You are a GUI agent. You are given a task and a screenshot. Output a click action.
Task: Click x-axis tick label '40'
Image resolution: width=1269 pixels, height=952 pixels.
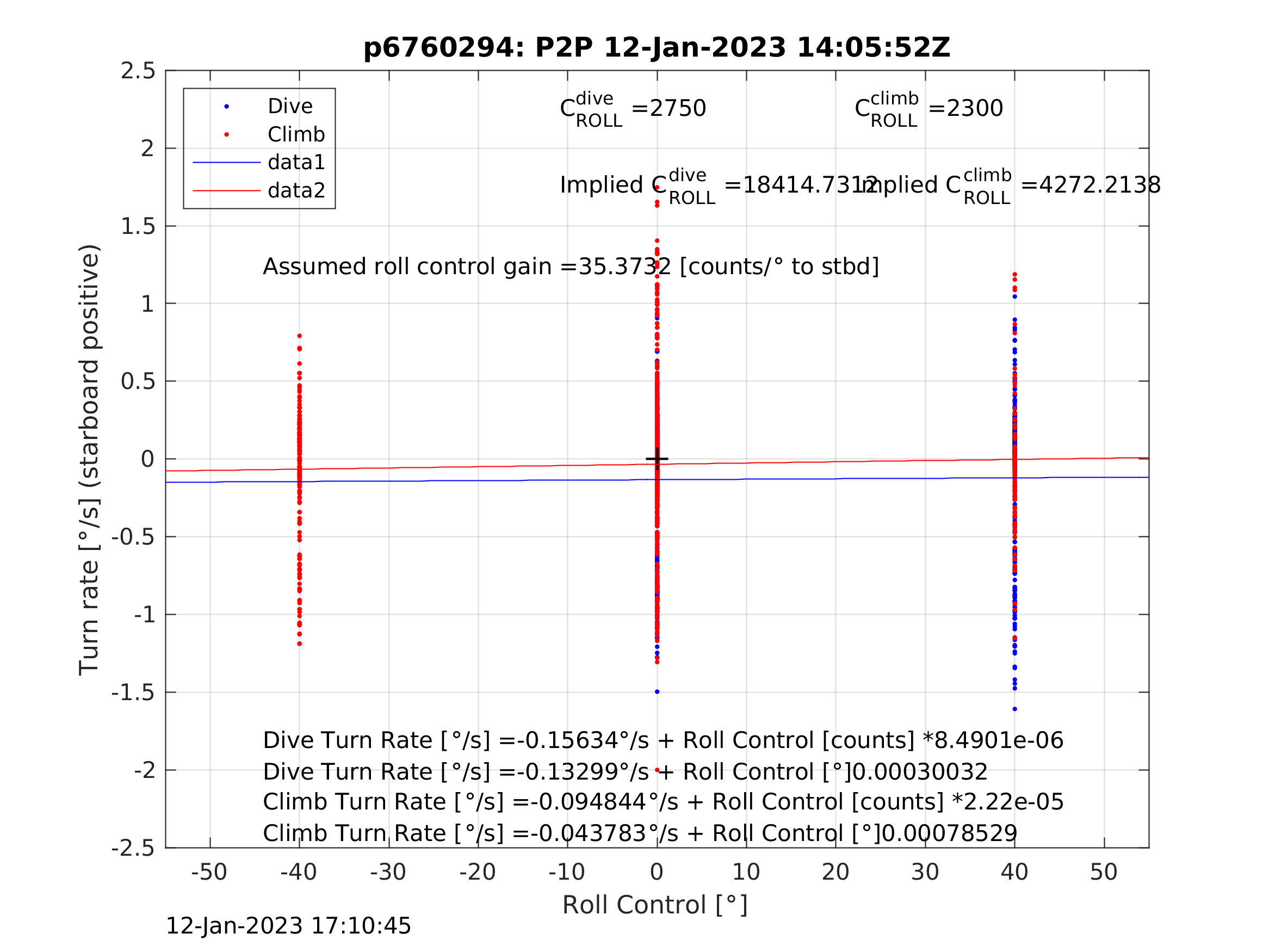(1014, 872)
